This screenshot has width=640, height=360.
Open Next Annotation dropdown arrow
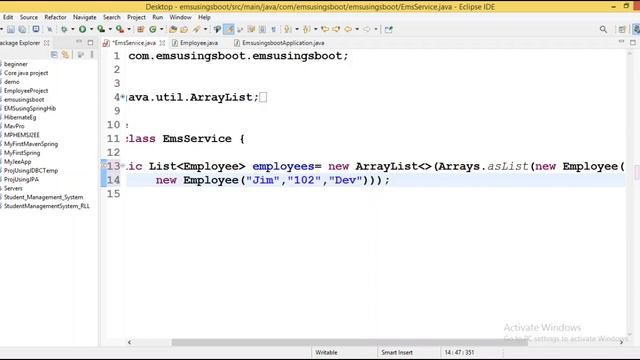[297, 29]
